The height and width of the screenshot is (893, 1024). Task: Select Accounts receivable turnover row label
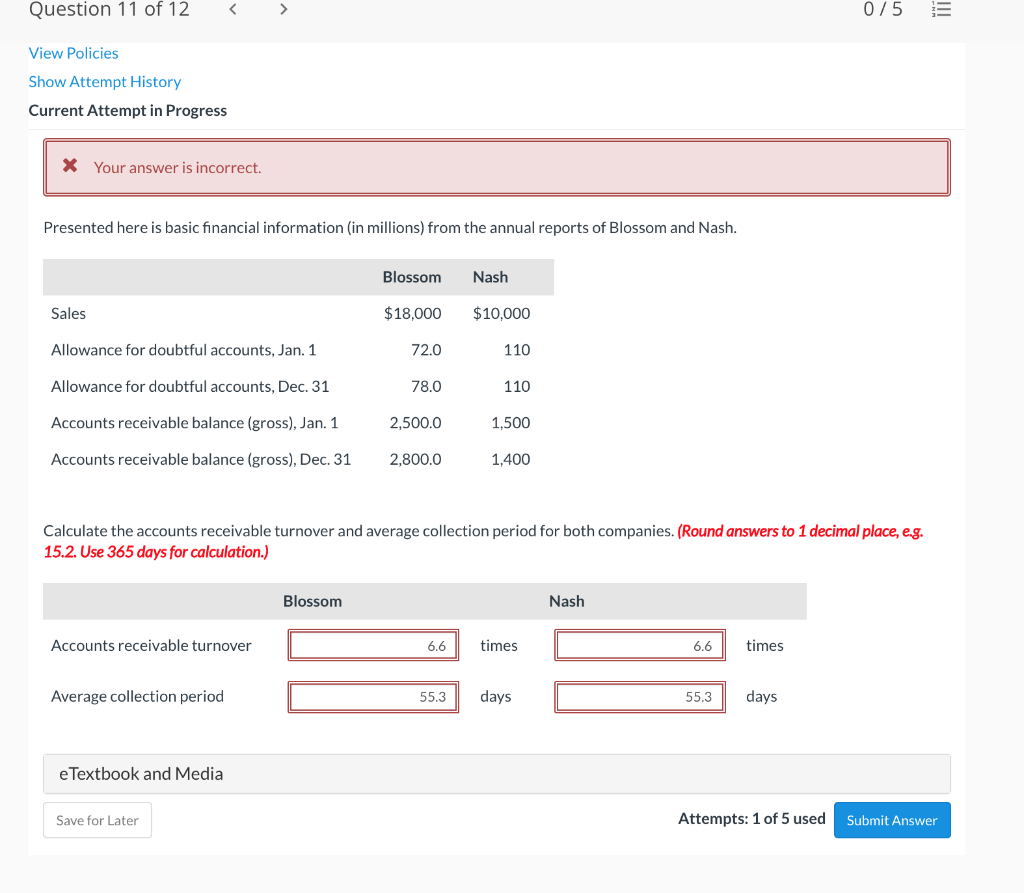tap(152, 645)
